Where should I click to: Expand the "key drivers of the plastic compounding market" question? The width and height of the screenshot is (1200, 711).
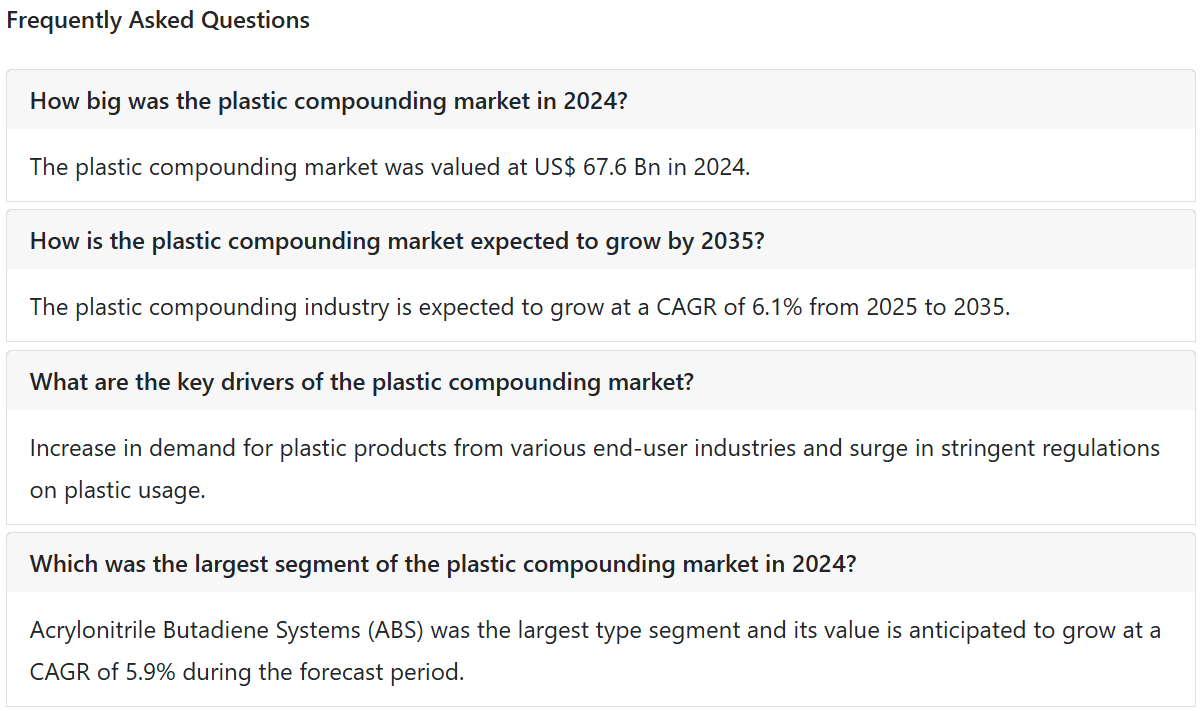pos(600,381)
